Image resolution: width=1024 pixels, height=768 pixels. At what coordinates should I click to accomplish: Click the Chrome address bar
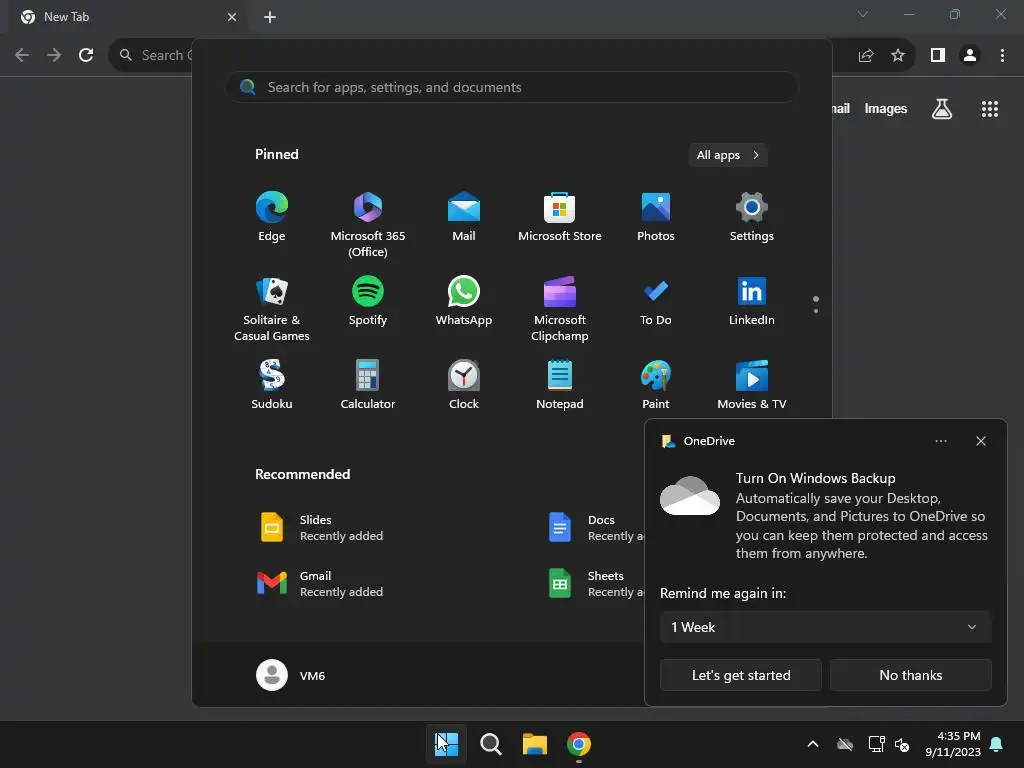coord(153,55)
